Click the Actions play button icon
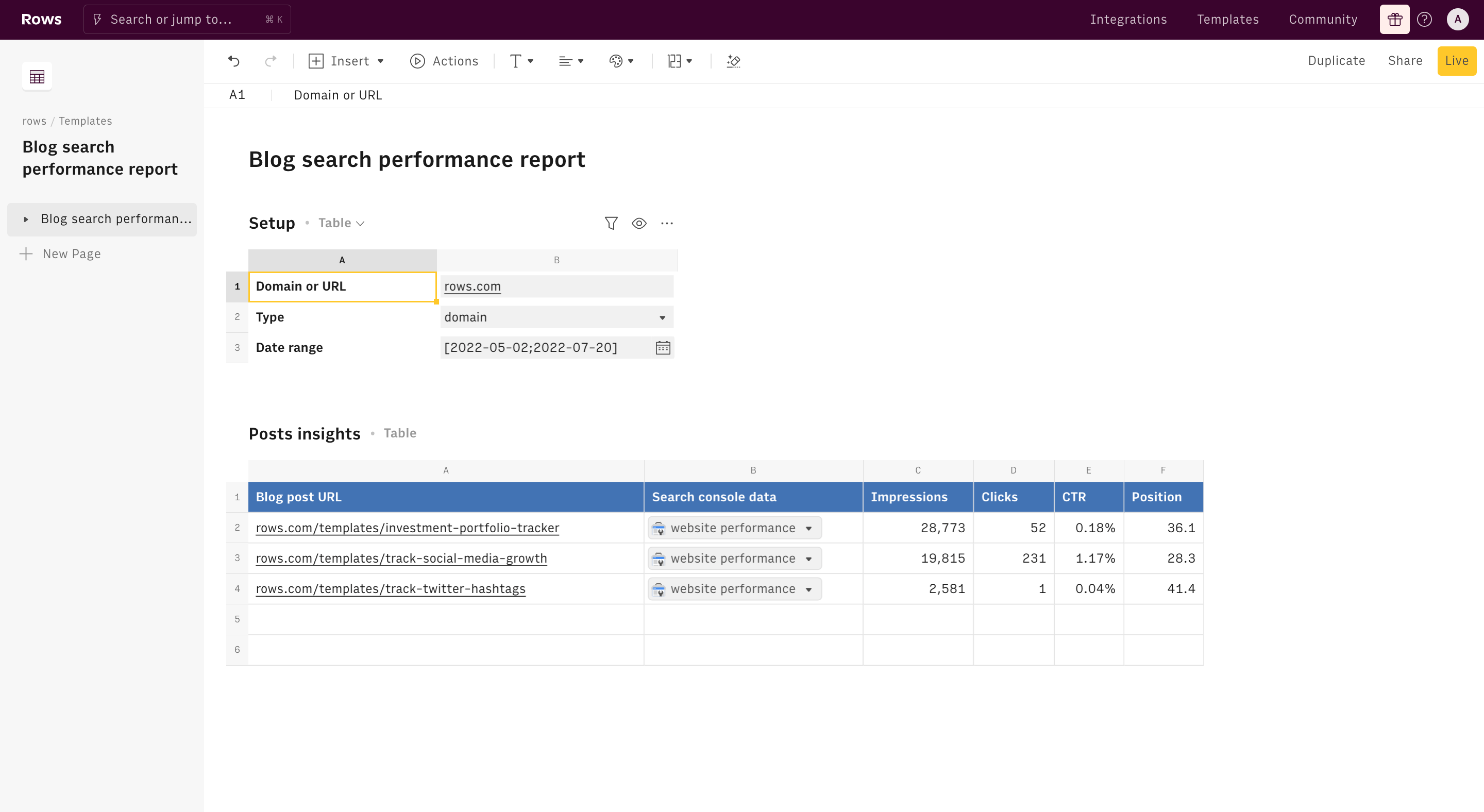Image resolution: width=1484 pixels, height=812 pixels. coord(417,61)
